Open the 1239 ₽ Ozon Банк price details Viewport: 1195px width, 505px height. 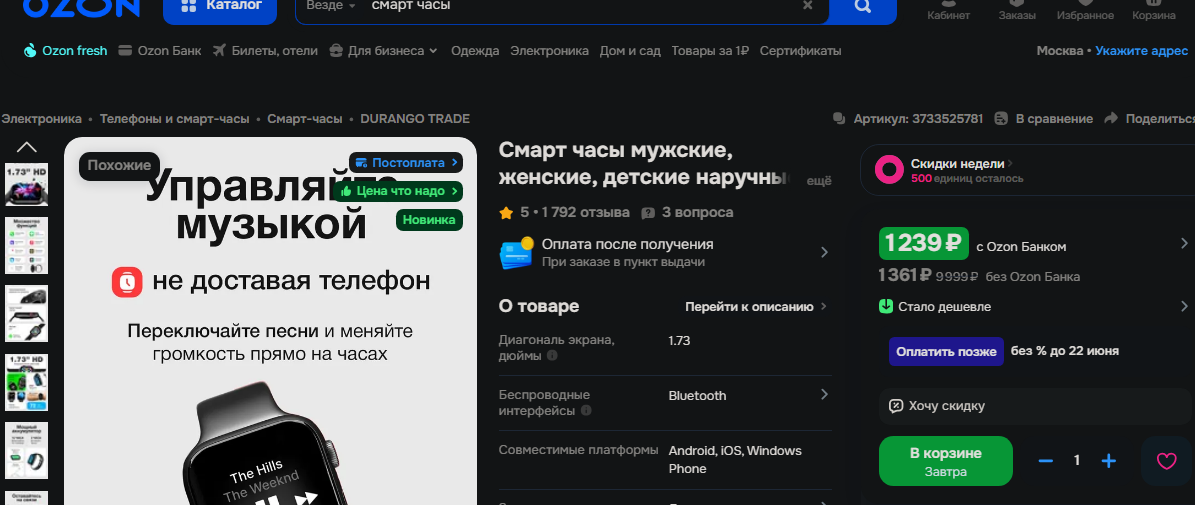coord(1034,244)
